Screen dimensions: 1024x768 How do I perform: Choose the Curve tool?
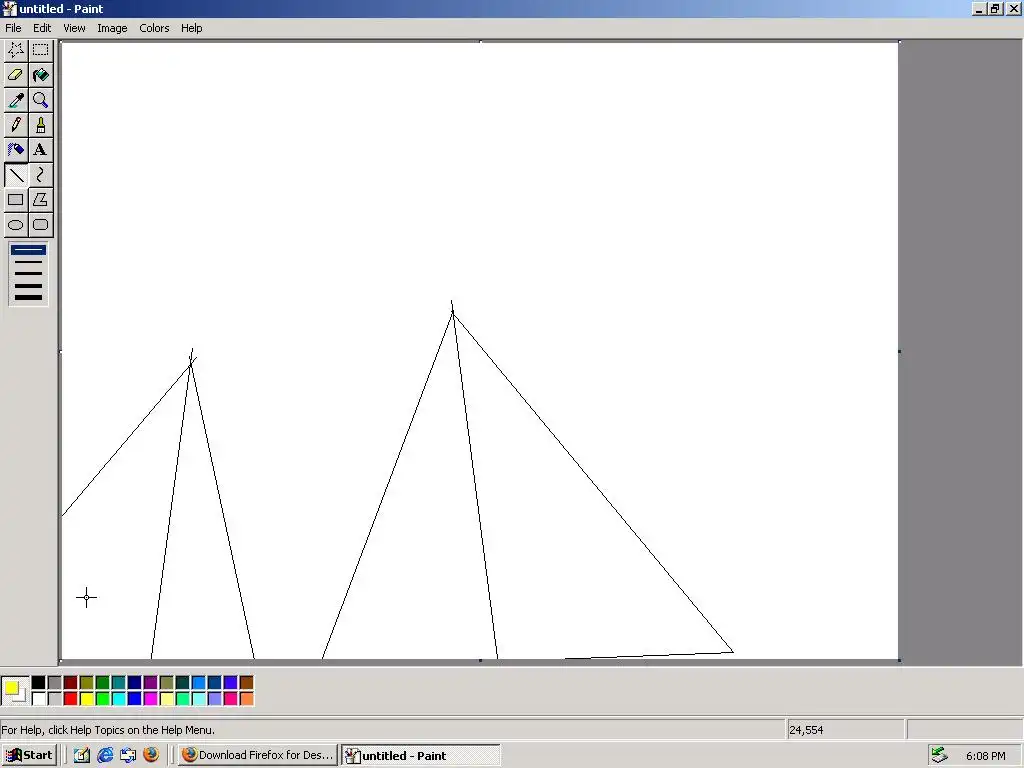click(x=40, y=175)
